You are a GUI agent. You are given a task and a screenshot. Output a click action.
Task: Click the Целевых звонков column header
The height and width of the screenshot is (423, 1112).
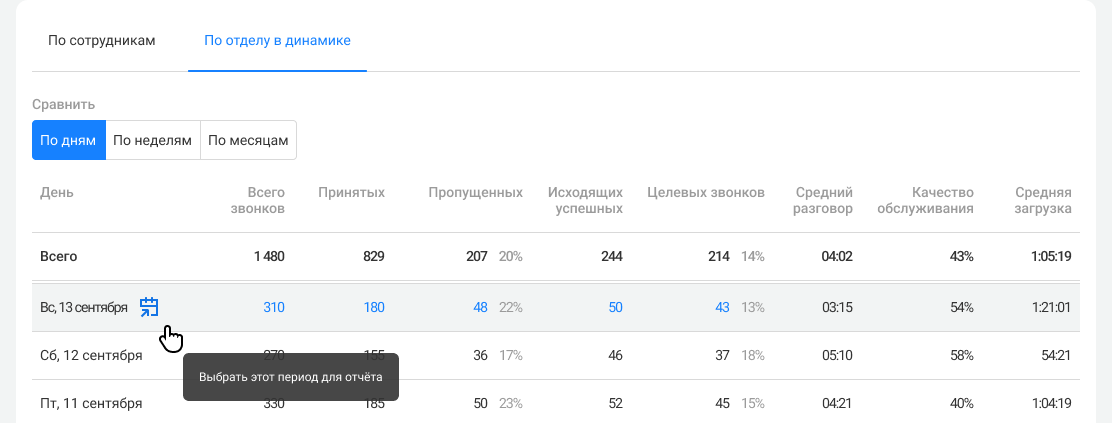coord(706,192)
